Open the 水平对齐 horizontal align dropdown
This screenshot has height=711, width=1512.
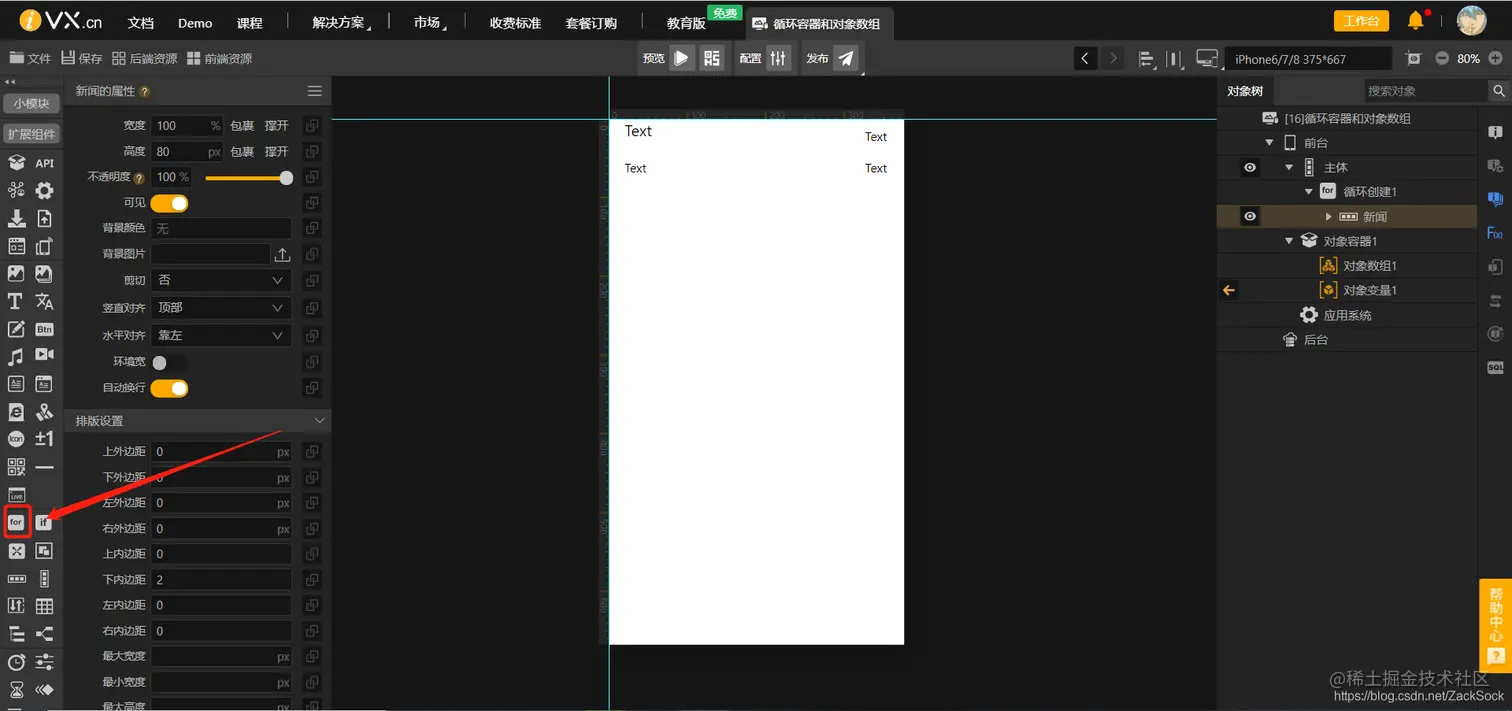tap(221, 335)
